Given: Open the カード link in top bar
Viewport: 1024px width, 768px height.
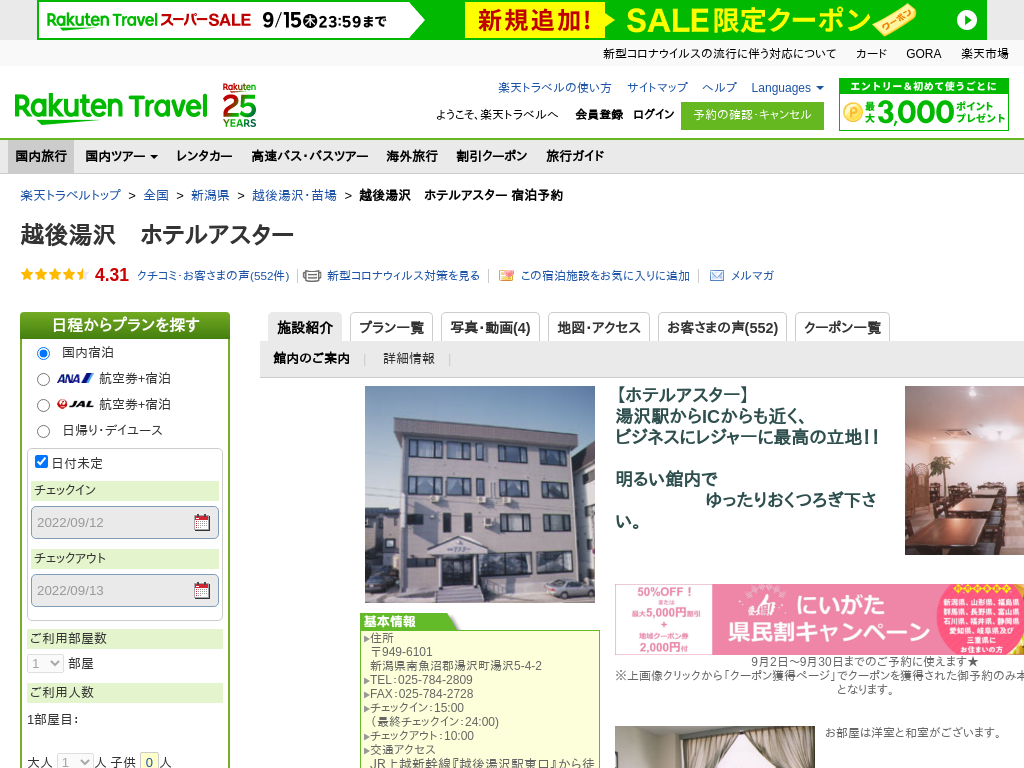Looking at the screenshot, I should [x=871, y=54].
